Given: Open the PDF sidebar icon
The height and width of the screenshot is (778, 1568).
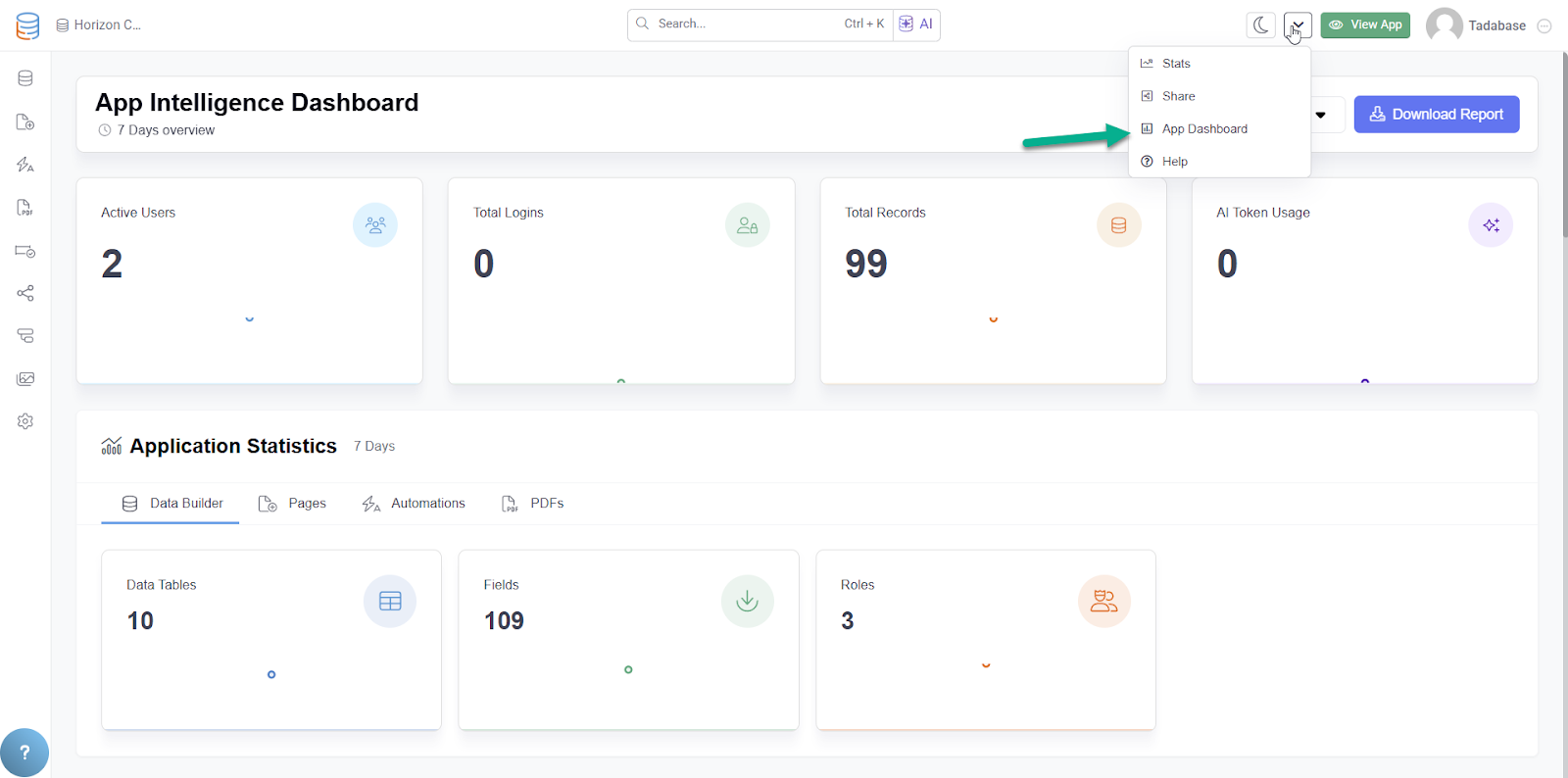Looking at the screenshot, I should tap(25, 208).
